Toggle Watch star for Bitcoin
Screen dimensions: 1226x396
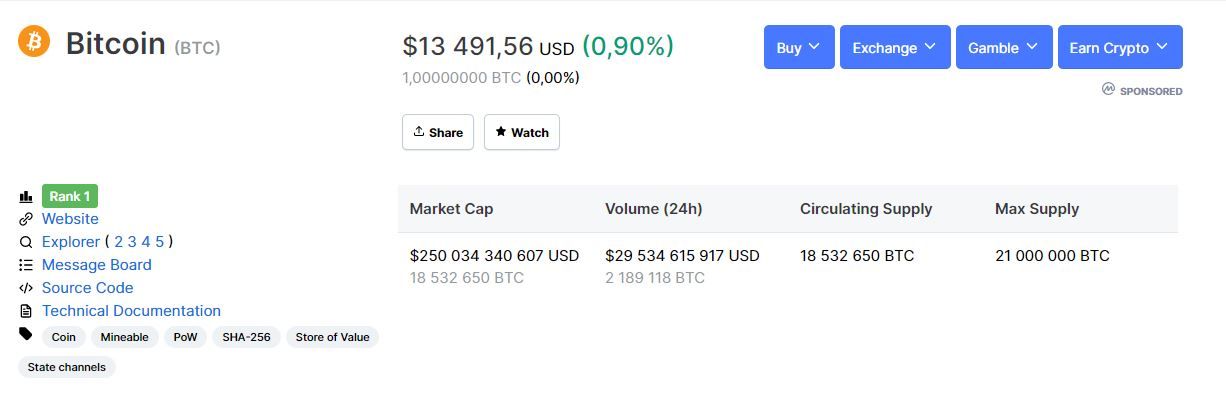[x=522, y=132]
